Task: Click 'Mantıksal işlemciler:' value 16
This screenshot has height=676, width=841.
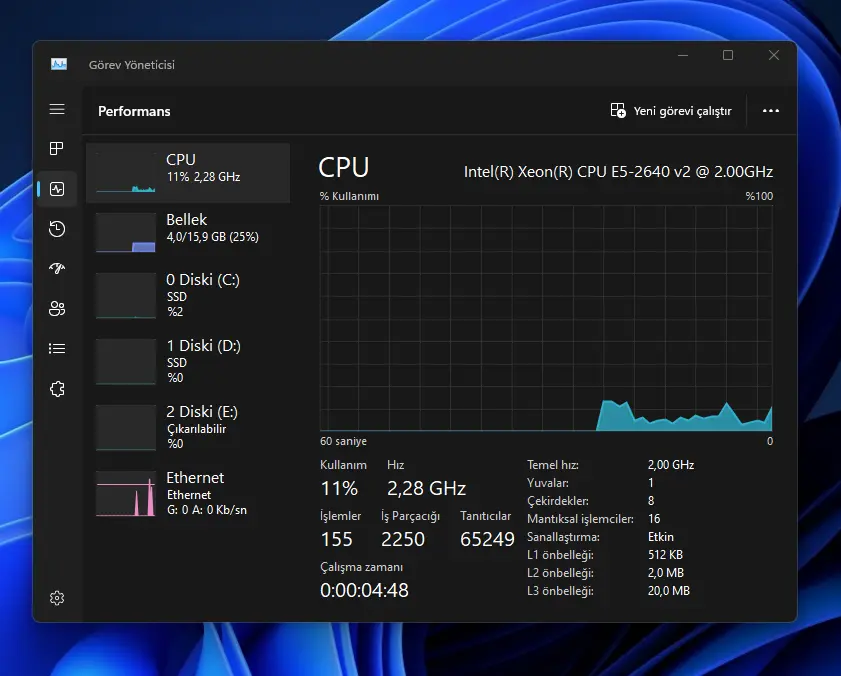Action: click(654, 519)
